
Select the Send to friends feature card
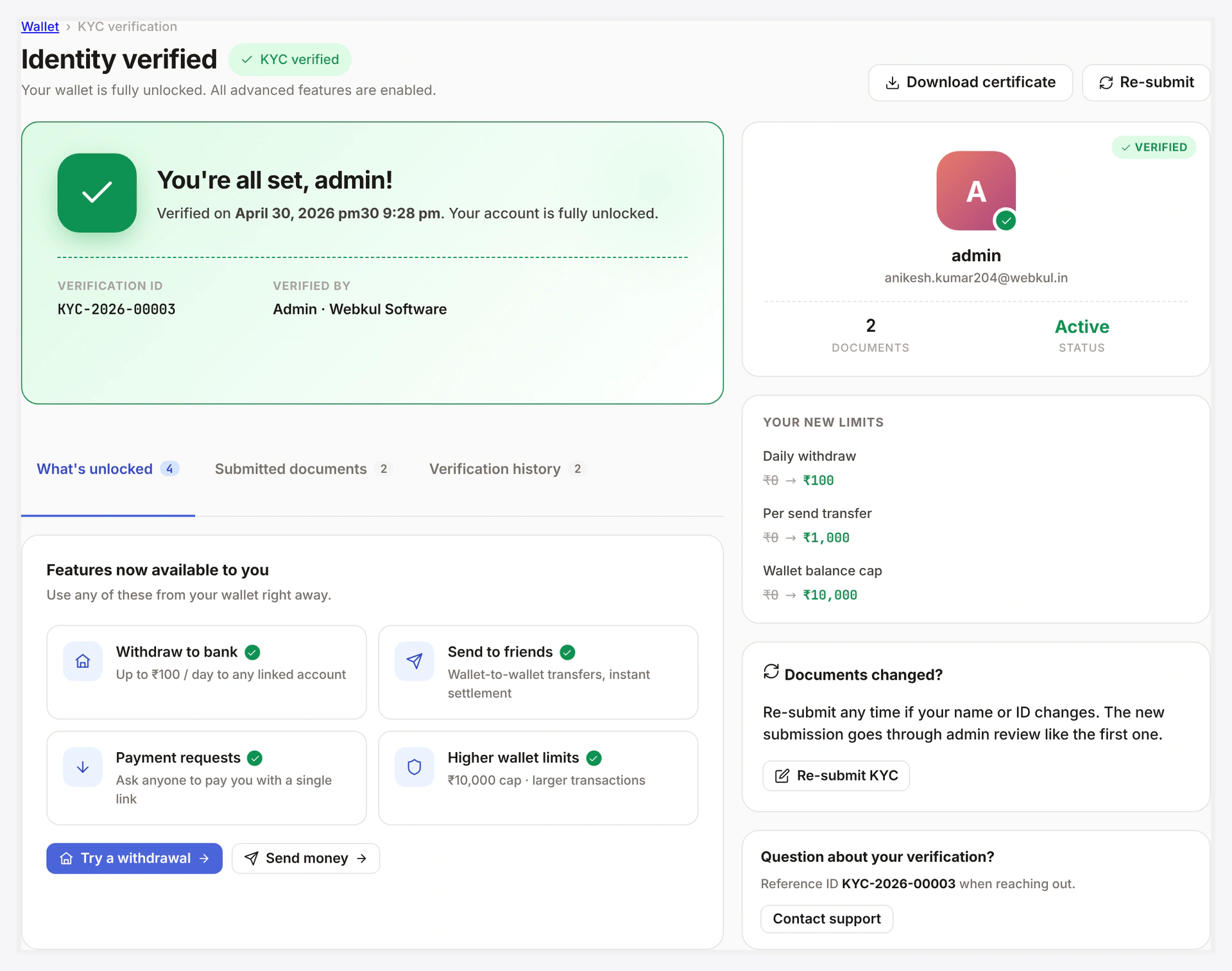pos(538,672)
